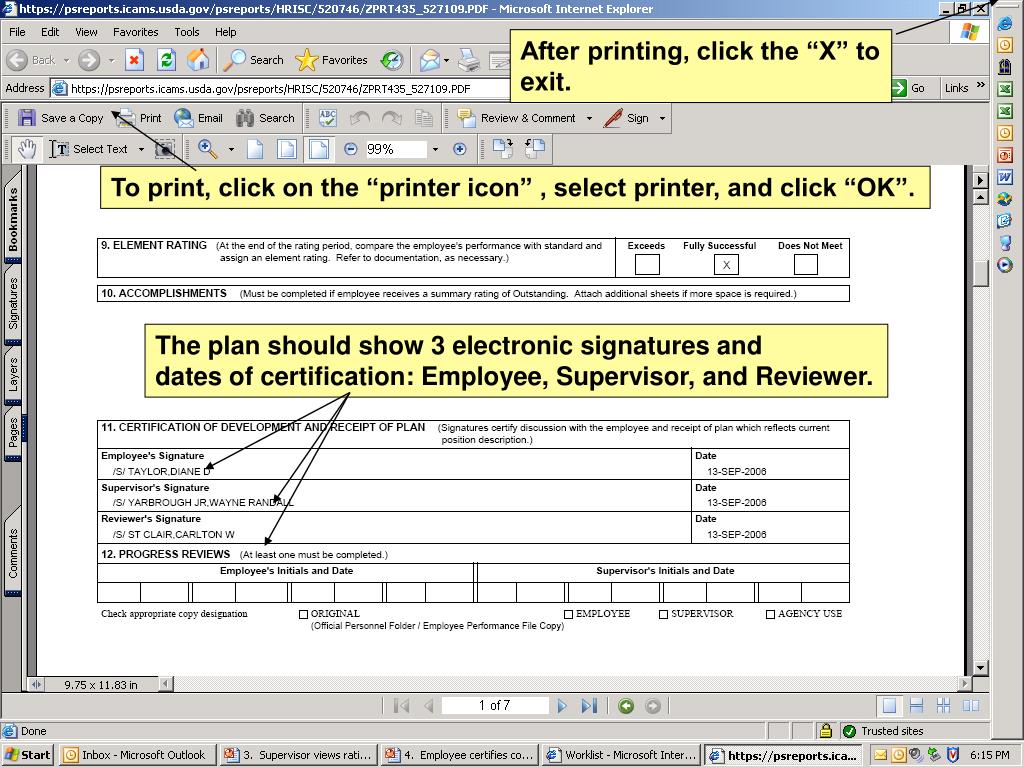The height and width of the screenshot is (768, 1024).
Task: Click Save a Copy in Adobe toolbar
Action: (60, 118)
